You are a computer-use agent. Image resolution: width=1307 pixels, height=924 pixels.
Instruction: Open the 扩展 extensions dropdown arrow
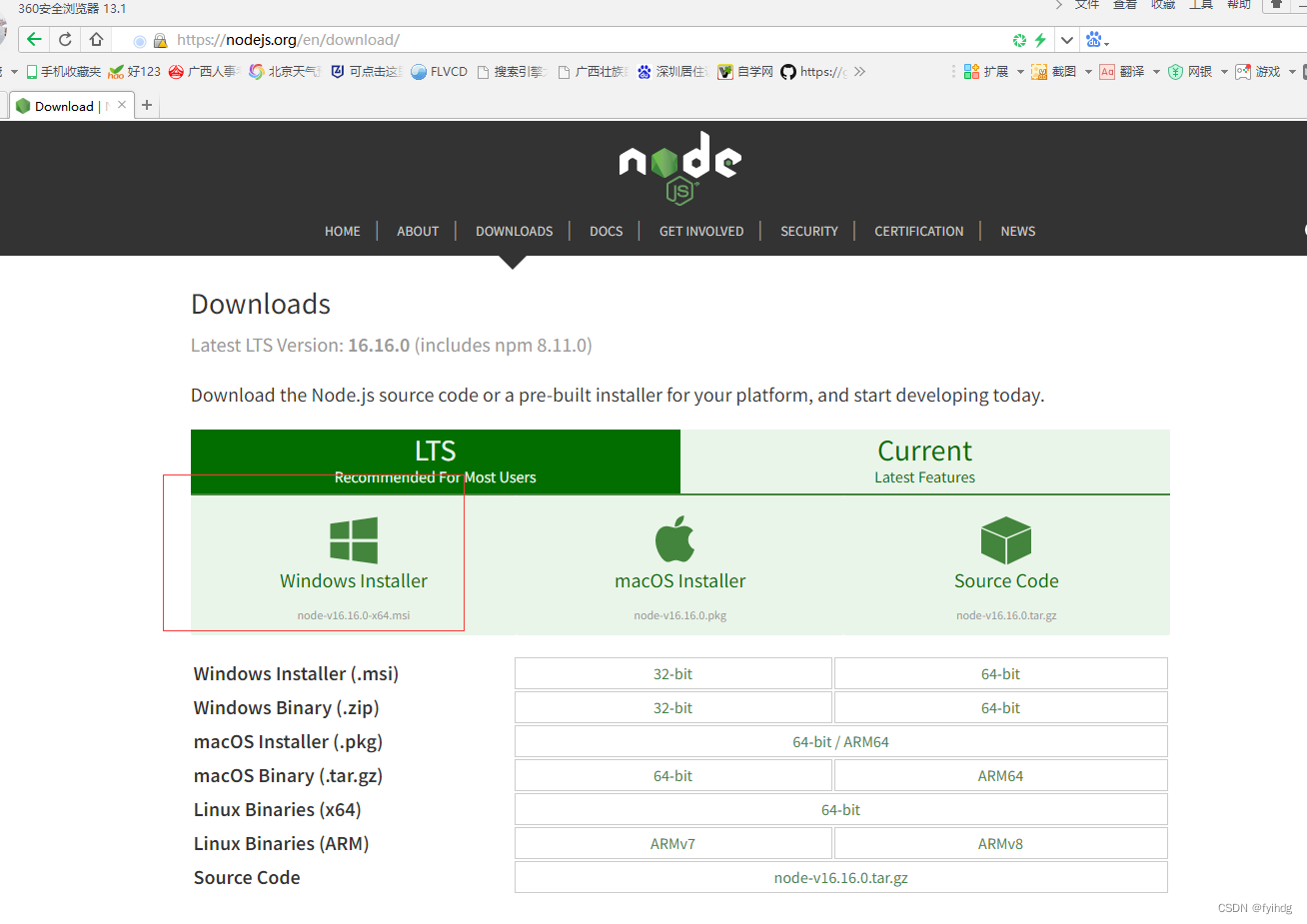click(1020, 72)
